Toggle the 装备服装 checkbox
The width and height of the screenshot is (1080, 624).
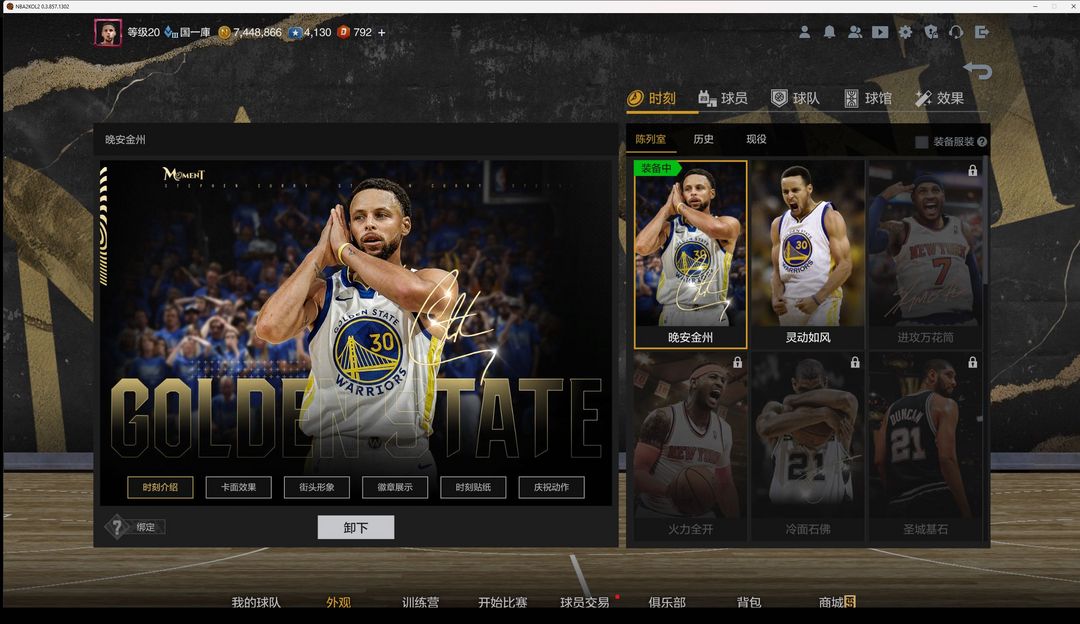click(922, 142)
